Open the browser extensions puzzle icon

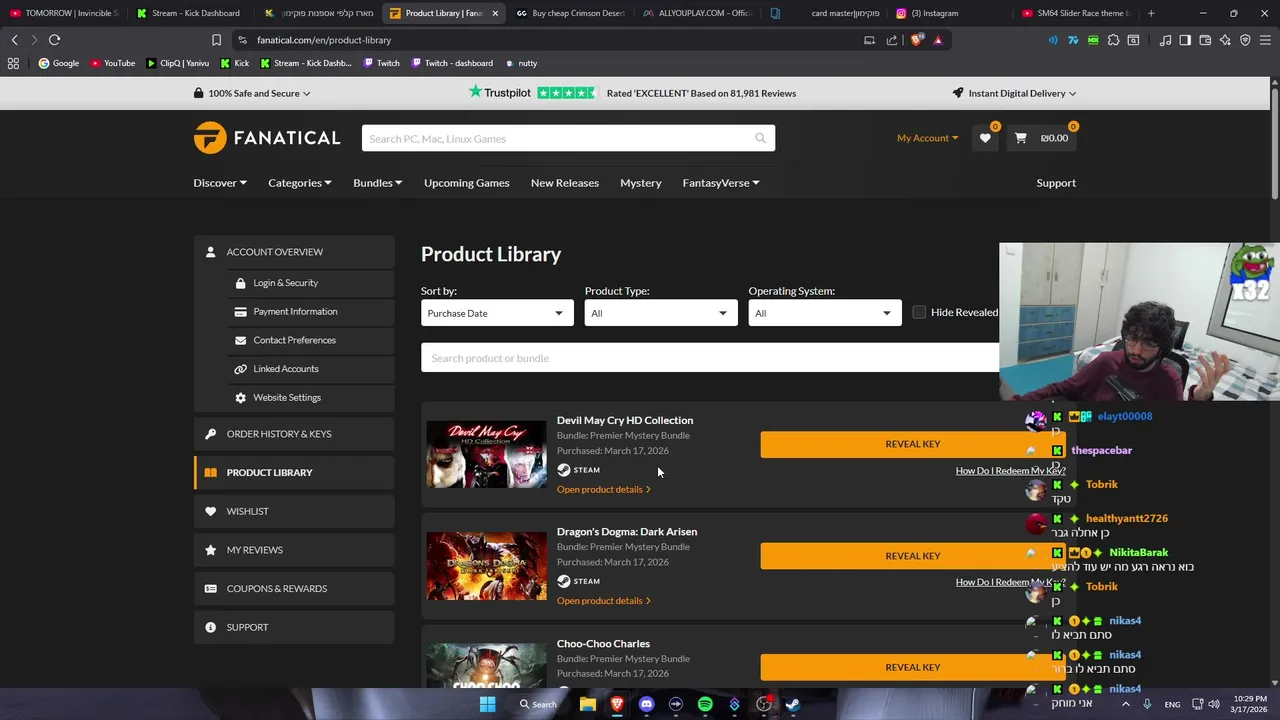click(x=1113, y=40)
